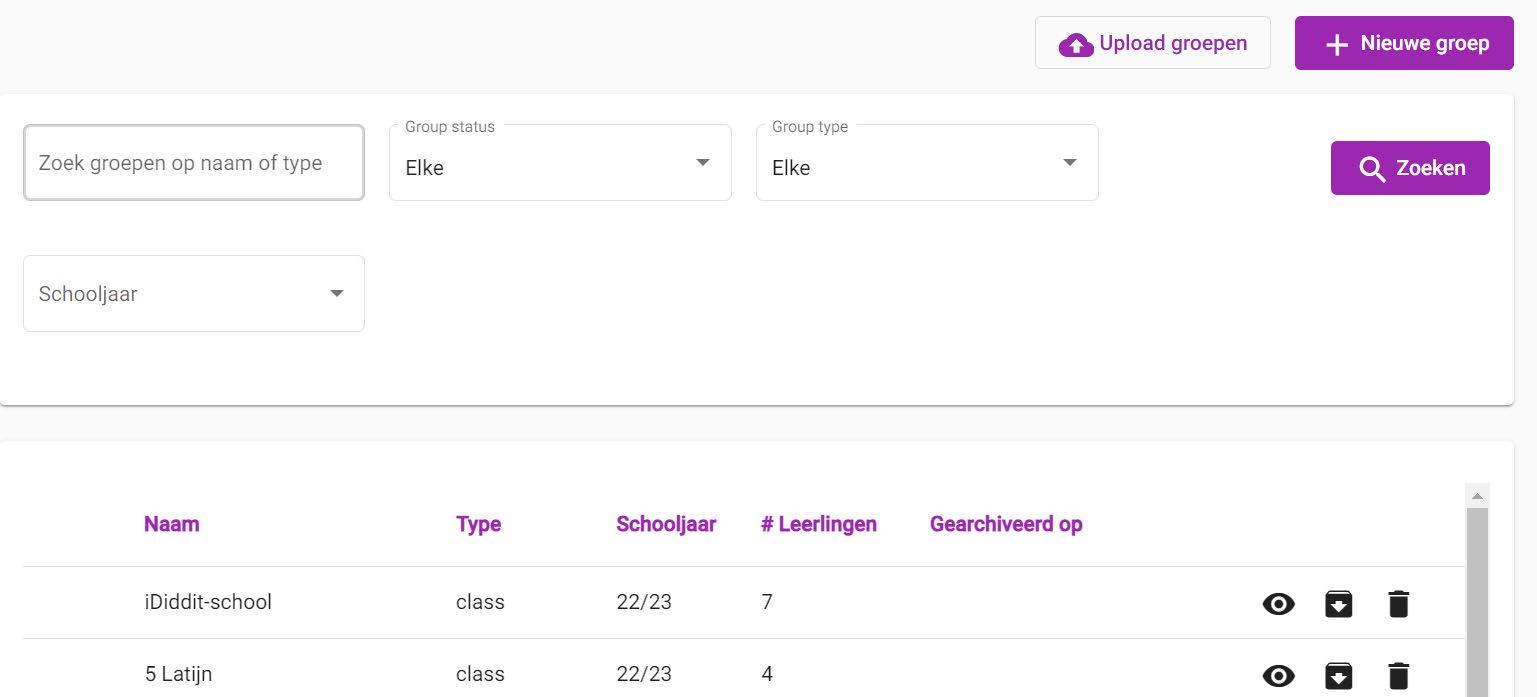1537x697 pixels.
Task: Sort by the Naam column header
Action: coord(171,524)
